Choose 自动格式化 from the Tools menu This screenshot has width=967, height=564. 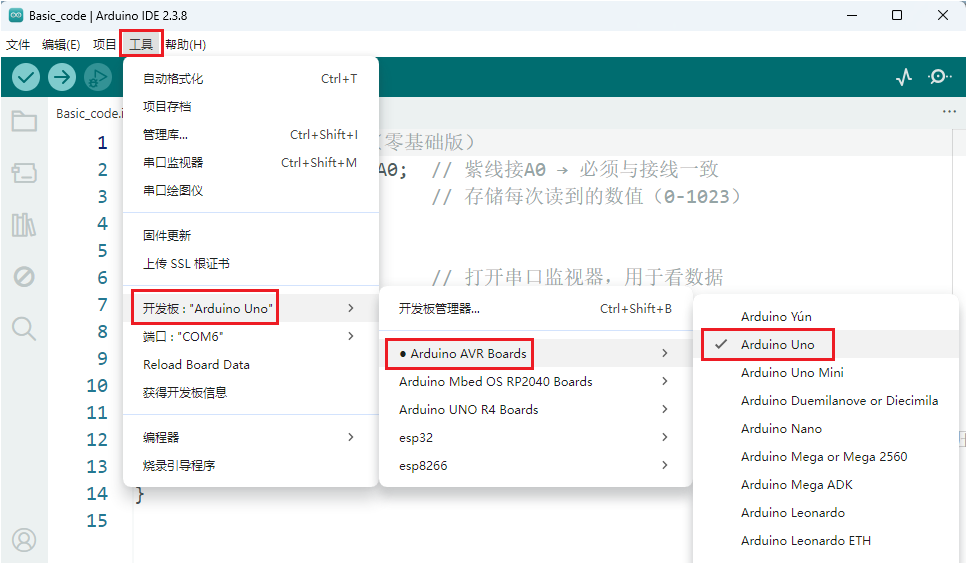click(250, 79)
